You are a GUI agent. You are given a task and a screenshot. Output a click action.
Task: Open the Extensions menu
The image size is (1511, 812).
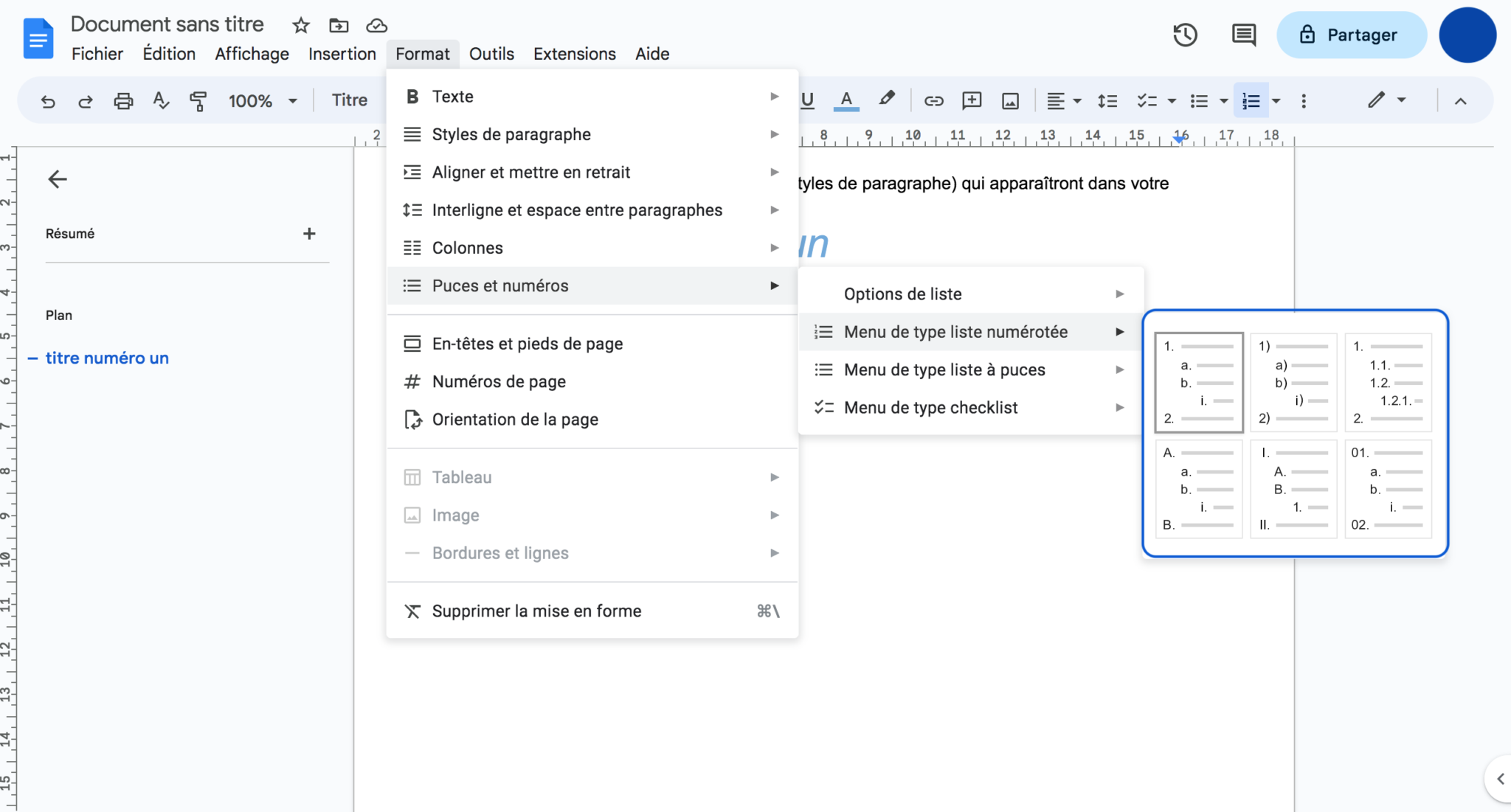click(x=574, y=53)
